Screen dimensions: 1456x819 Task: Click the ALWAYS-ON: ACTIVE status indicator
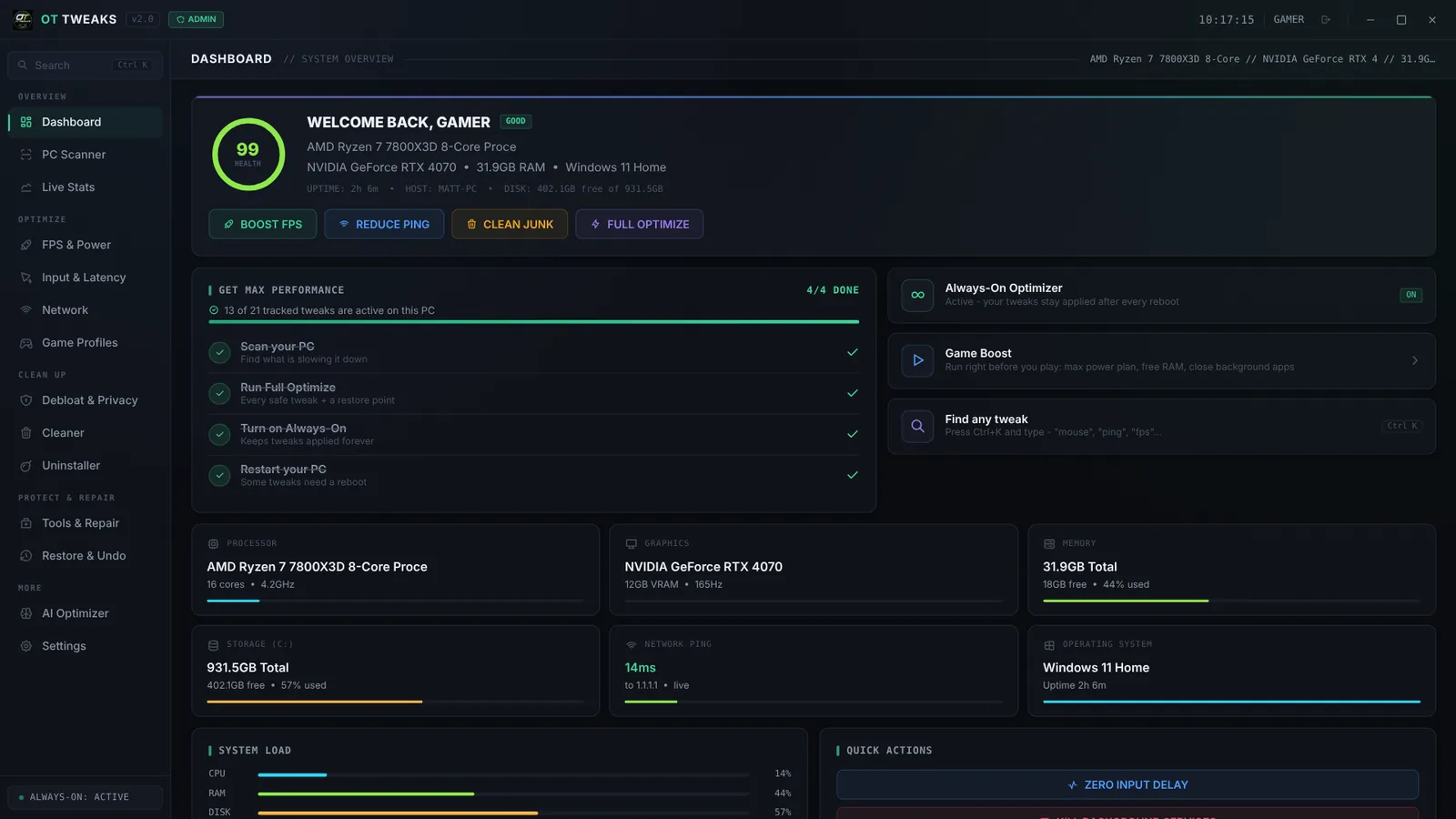point(85,797)
